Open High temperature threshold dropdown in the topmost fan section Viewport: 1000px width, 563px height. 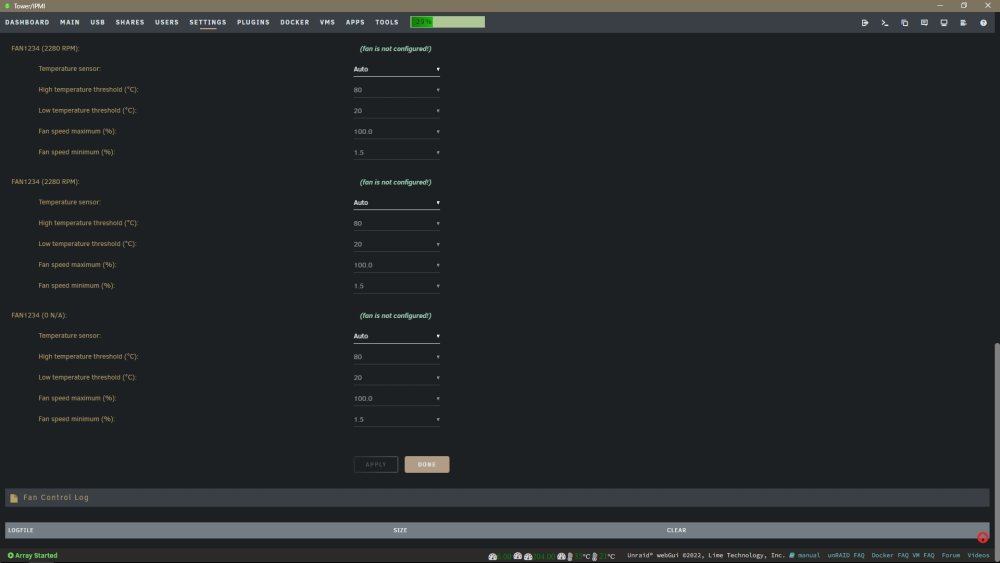pyautogui.click(x=396, y=90)
